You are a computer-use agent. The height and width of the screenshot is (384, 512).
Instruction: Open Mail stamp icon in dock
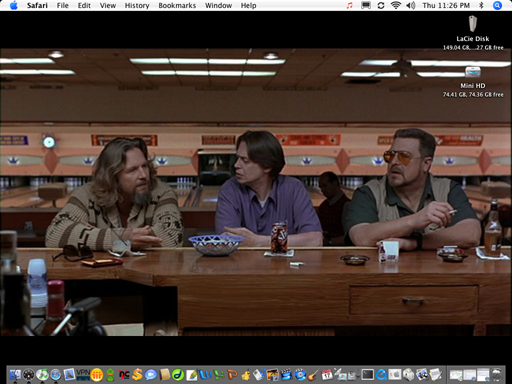tap(69, 375)
